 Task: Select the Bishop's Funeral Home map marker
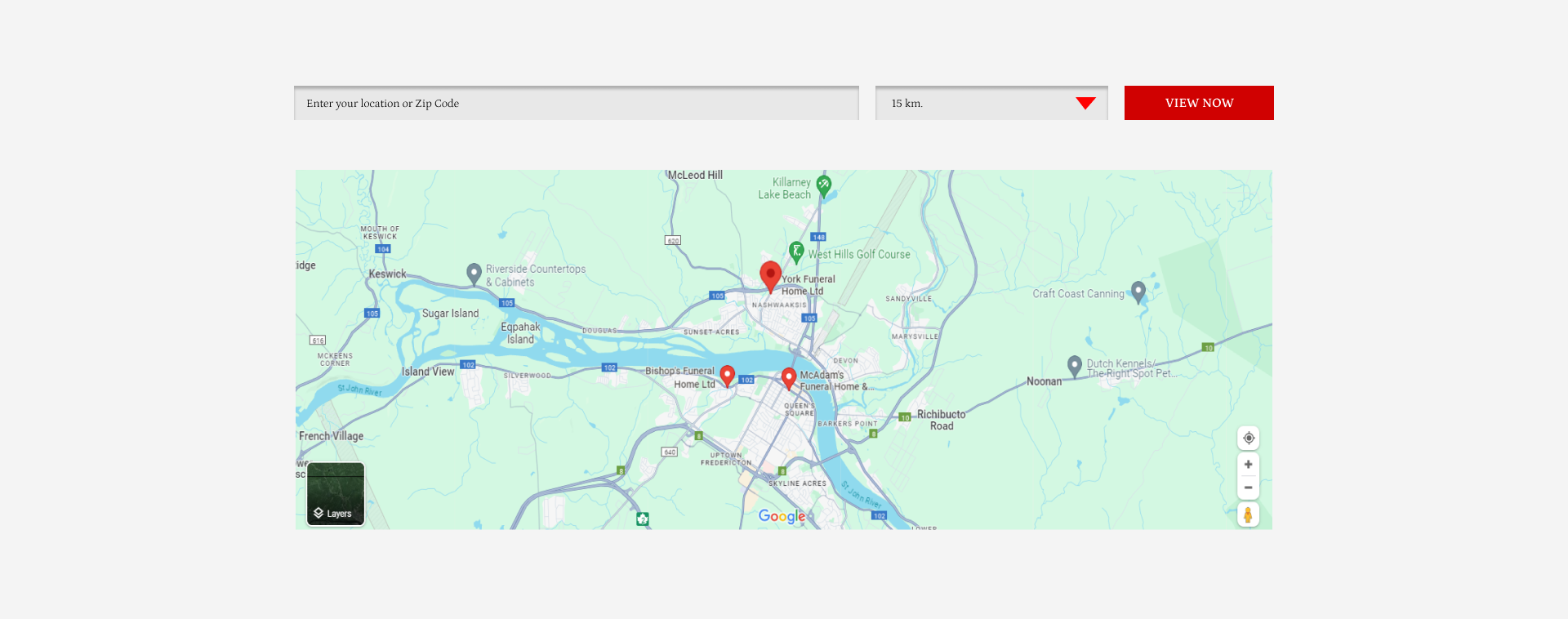tap(727, 376)
